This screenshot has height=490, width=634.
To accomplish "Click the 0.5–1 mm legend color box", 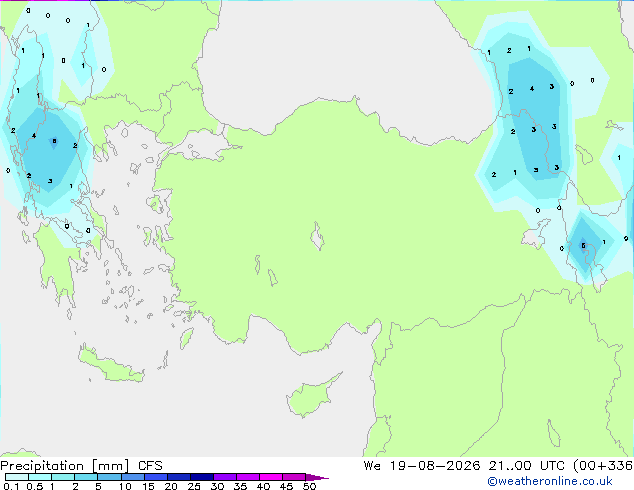I will tap(40, 477).
